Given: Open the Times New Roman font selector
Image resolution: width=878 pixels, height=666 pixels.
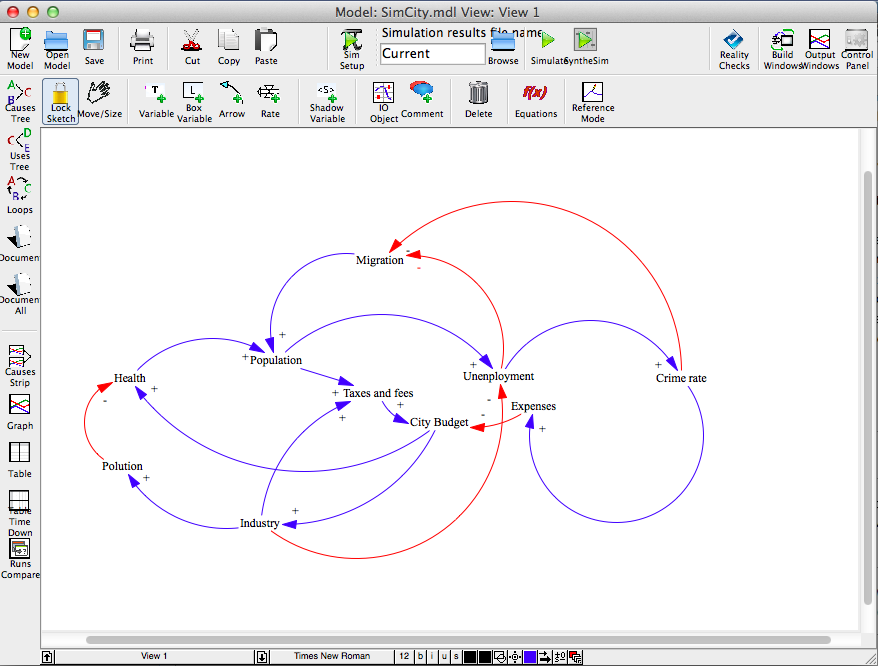Looking at the screenshot, I should pos(331,656).
